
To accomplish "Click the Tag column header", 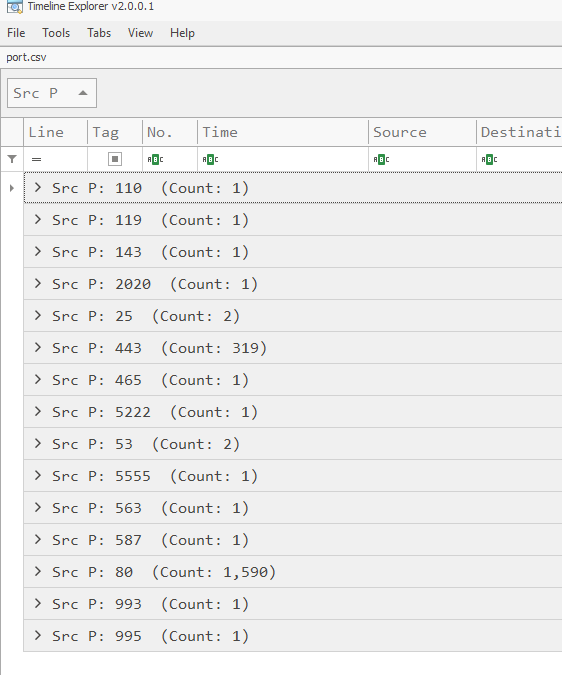I will tap(115, 132).
